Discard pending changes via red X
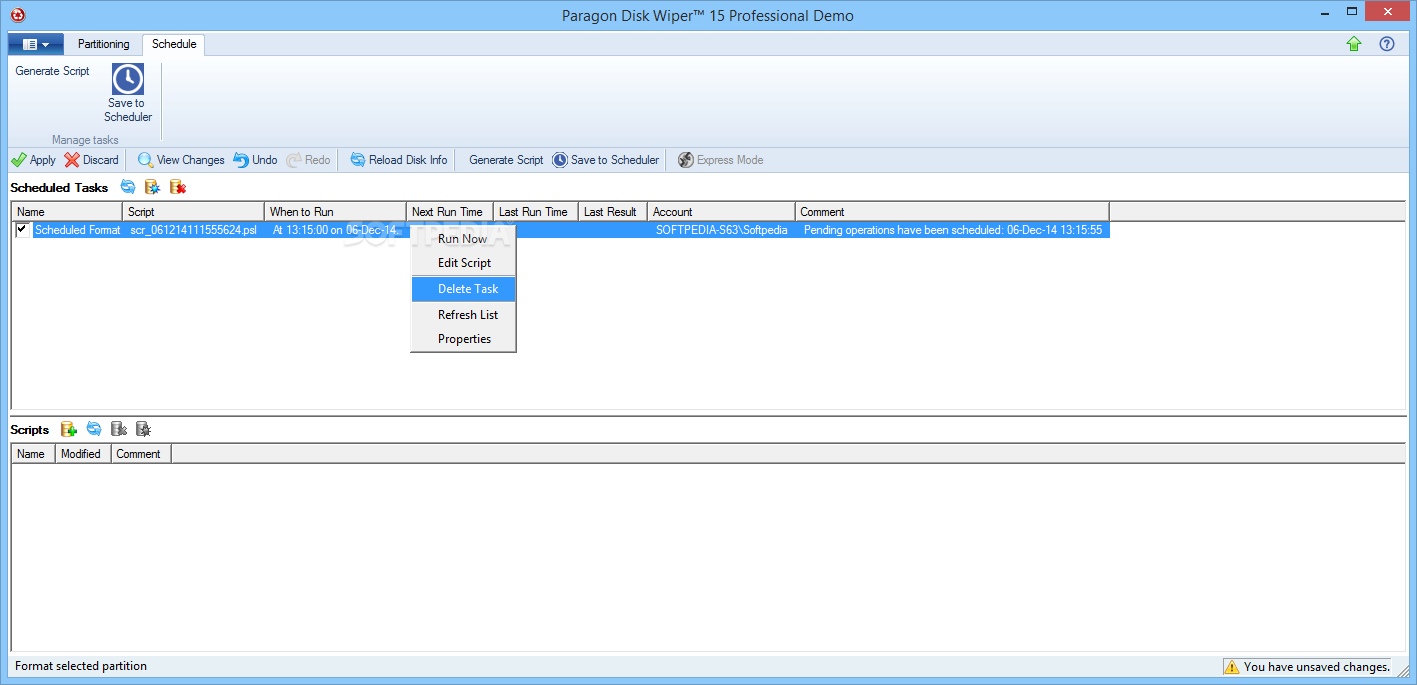The image size is (1417, 685). click(x=91, y=160)
